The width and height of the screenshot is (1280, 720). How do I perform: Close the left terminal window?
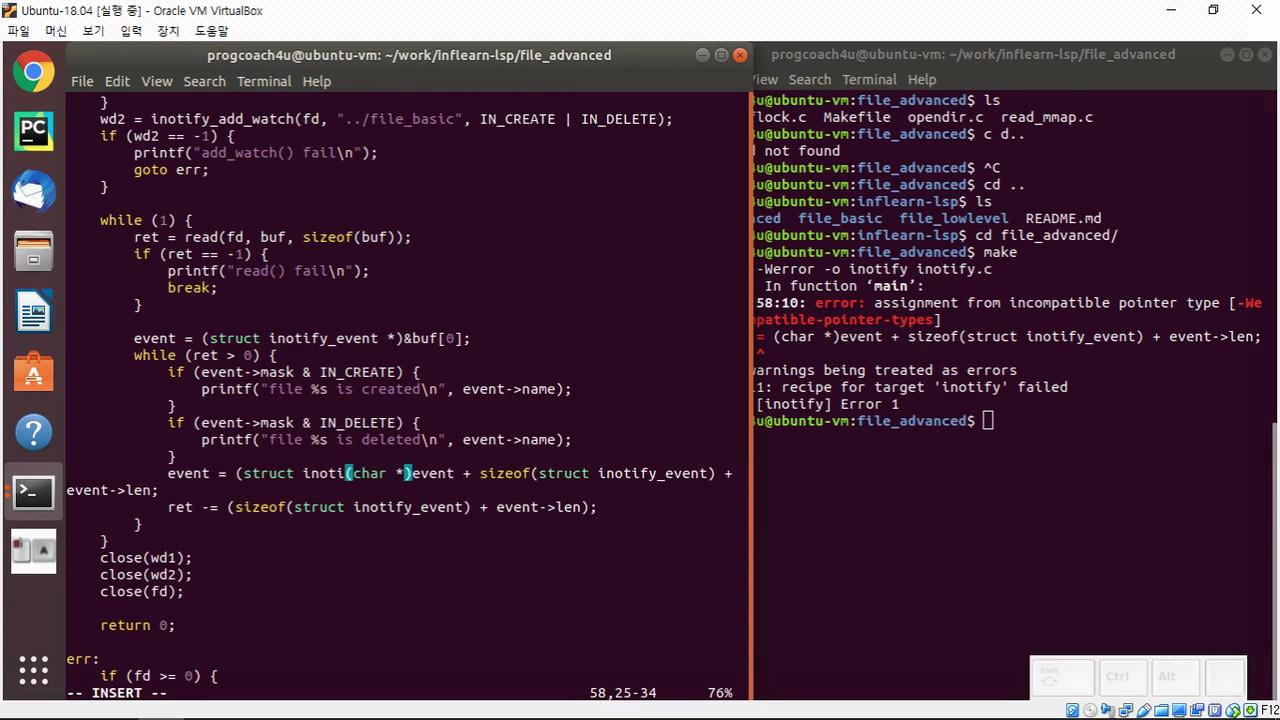pos(740,55)
